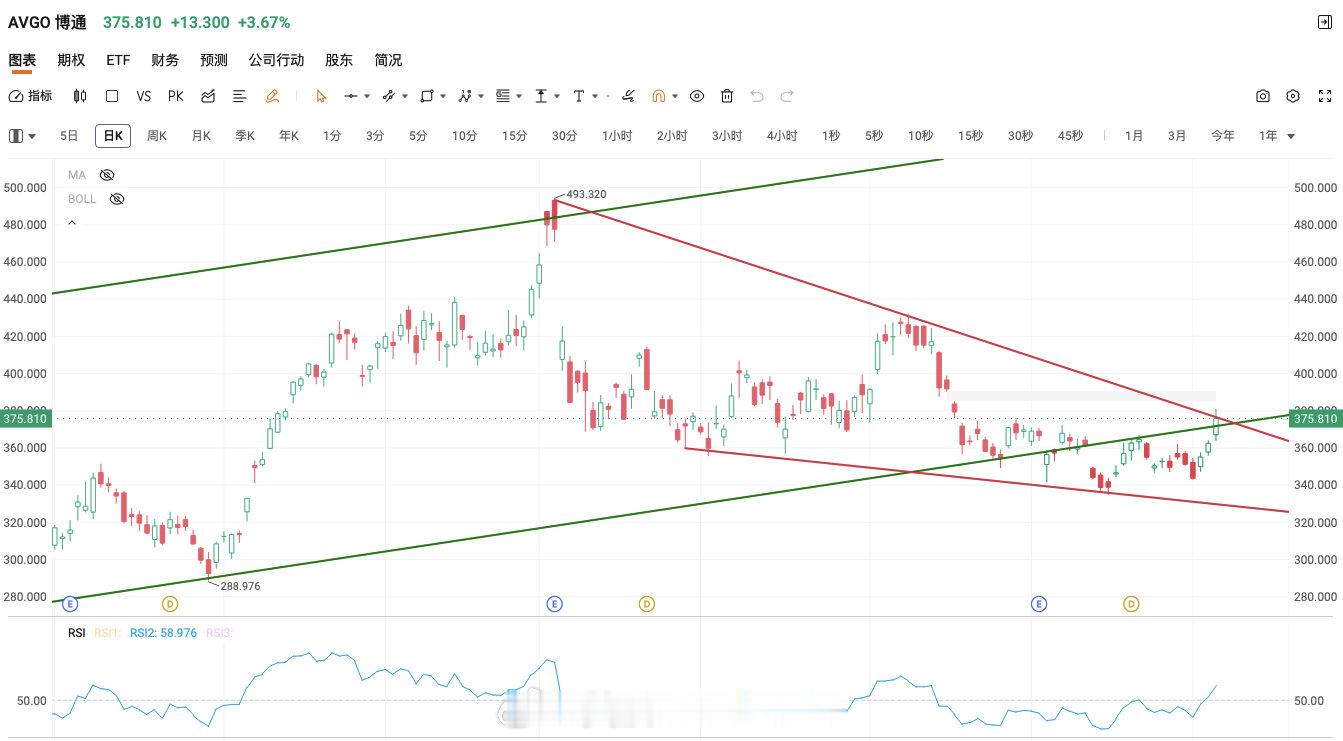
Task: Toggle MA indicator visibility
Action: click(107, 175)
